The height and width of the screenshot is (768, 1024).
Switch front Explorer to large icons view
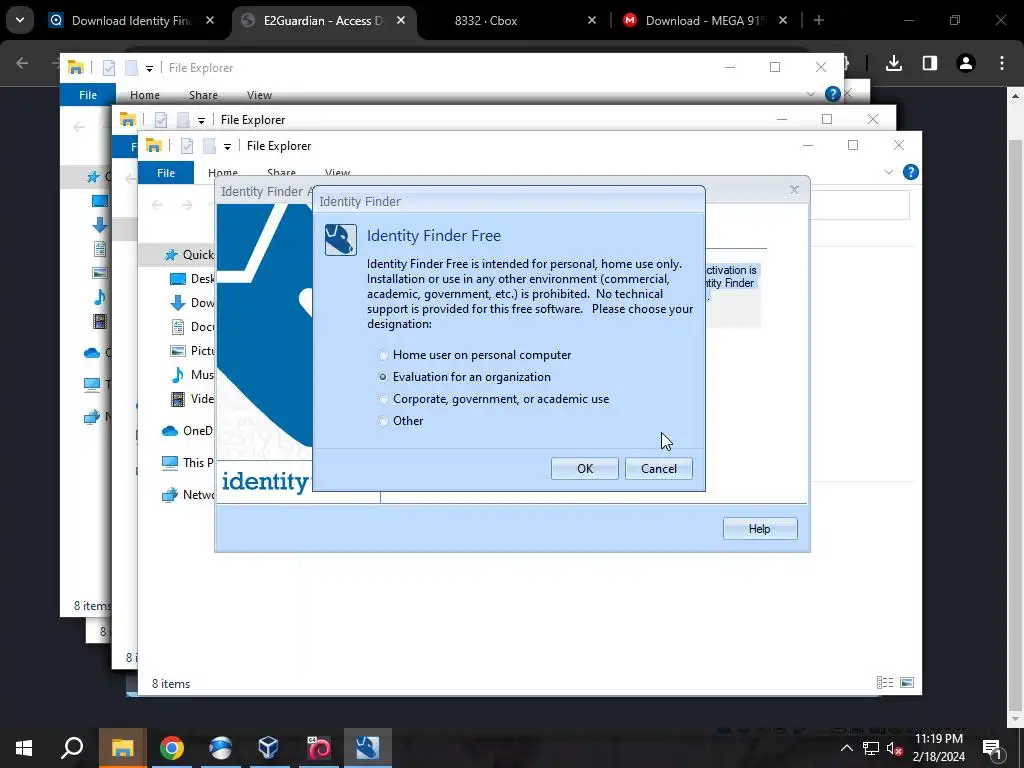click(907, 682)
